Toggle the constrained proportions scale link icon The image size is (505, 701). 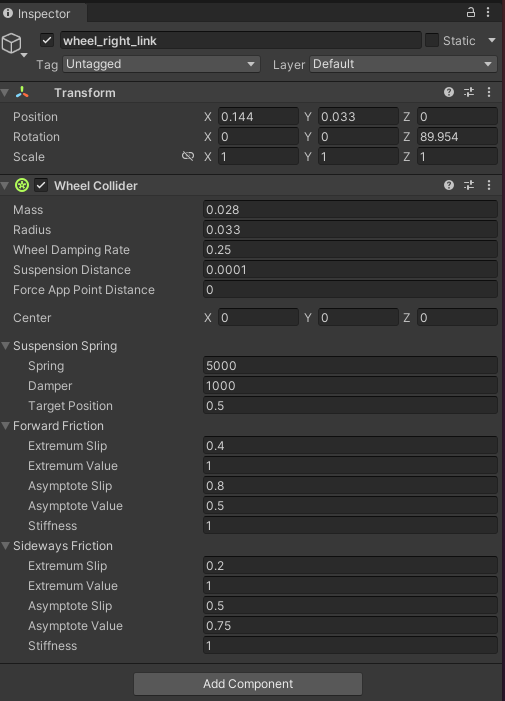[x=188, y=156]
